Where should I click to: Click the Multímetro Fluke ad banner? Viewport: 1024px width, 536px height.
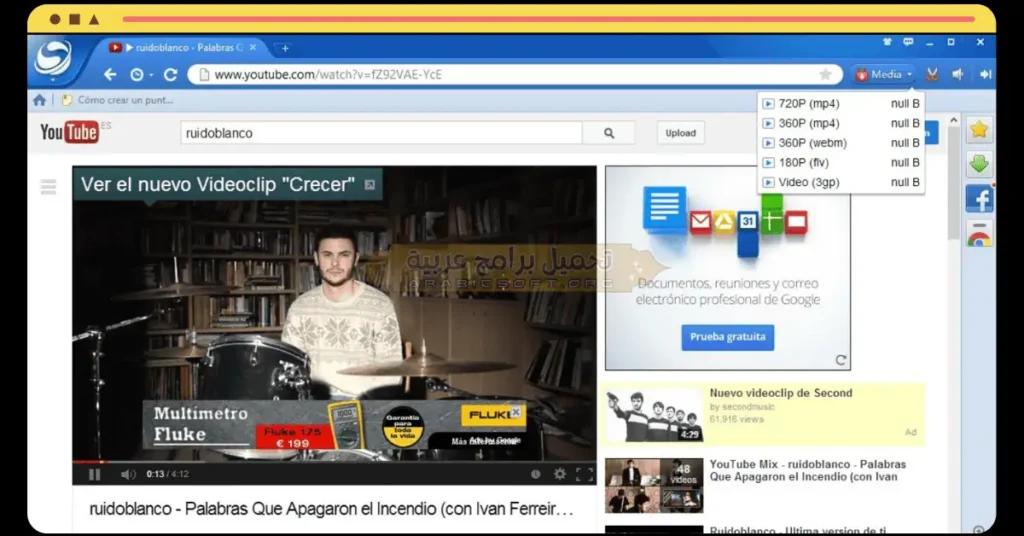(334, 425)
